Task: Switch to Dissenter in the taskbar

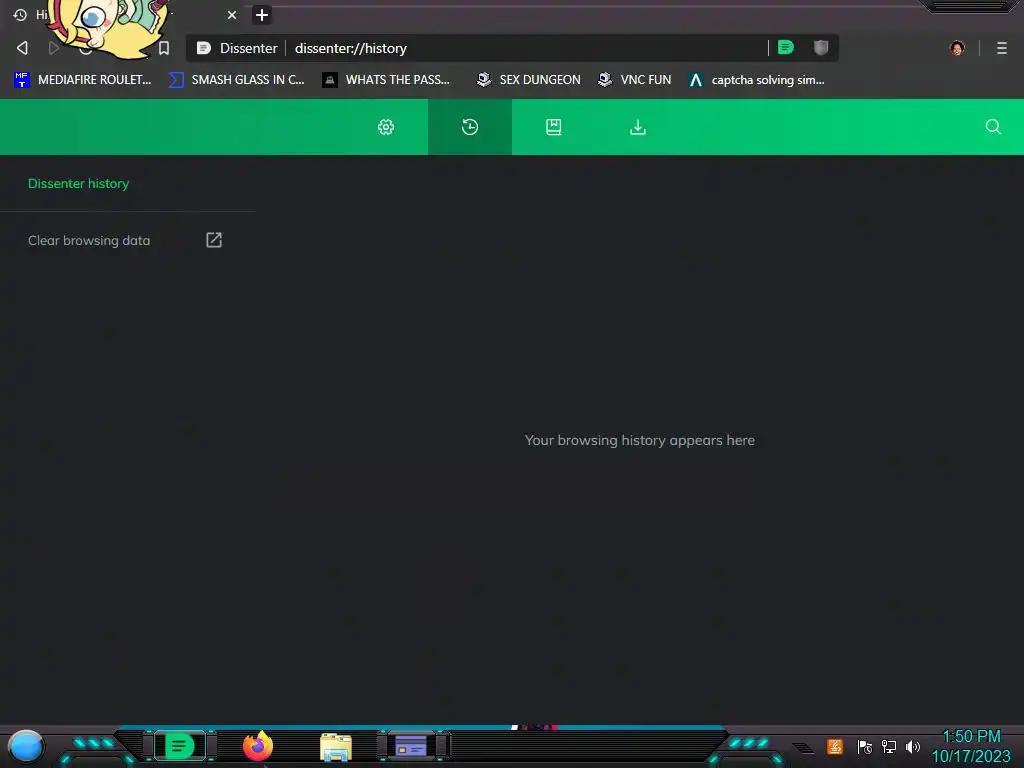Action: point(180,746)
